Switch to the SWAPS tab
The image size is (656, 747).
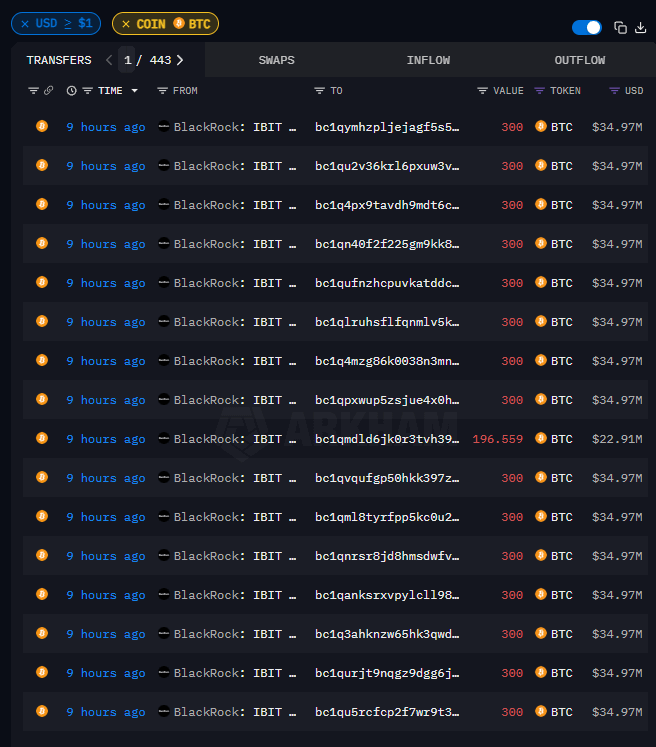pos(276,60)
